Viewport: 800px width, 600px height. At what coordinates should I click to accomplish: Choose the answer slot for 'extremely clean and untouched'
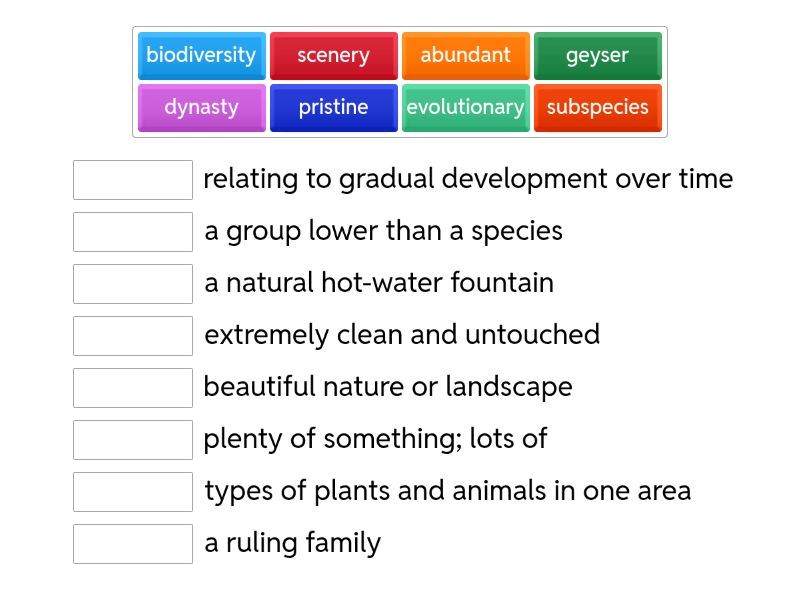[x=133, y=336]
